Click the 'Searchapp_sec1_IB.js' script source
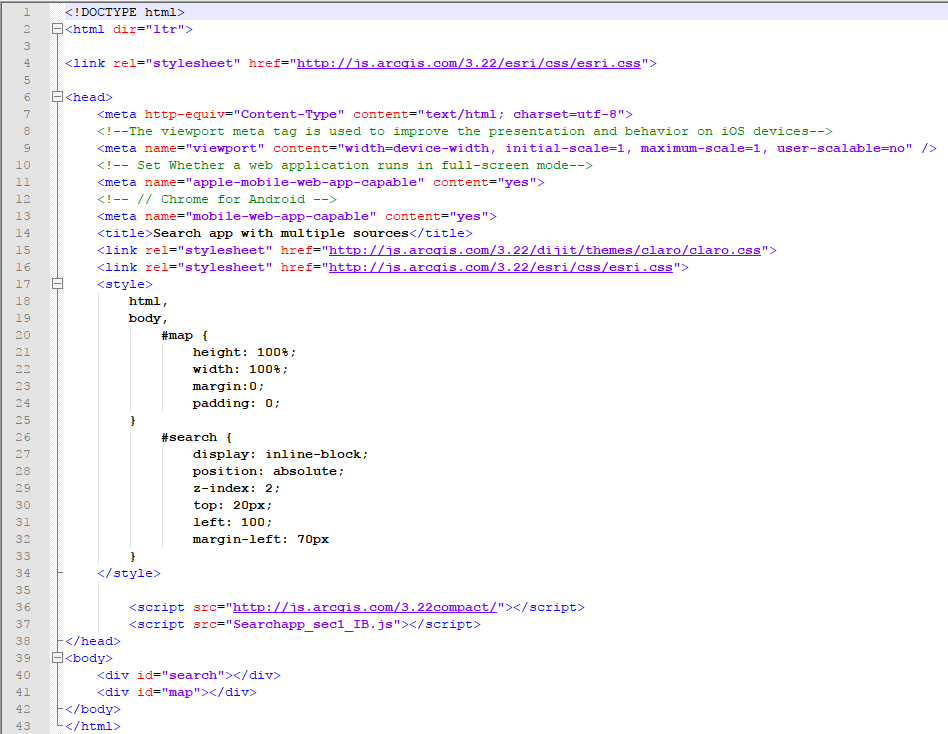Viewport: 948px width, 734px height. point(313,624)
